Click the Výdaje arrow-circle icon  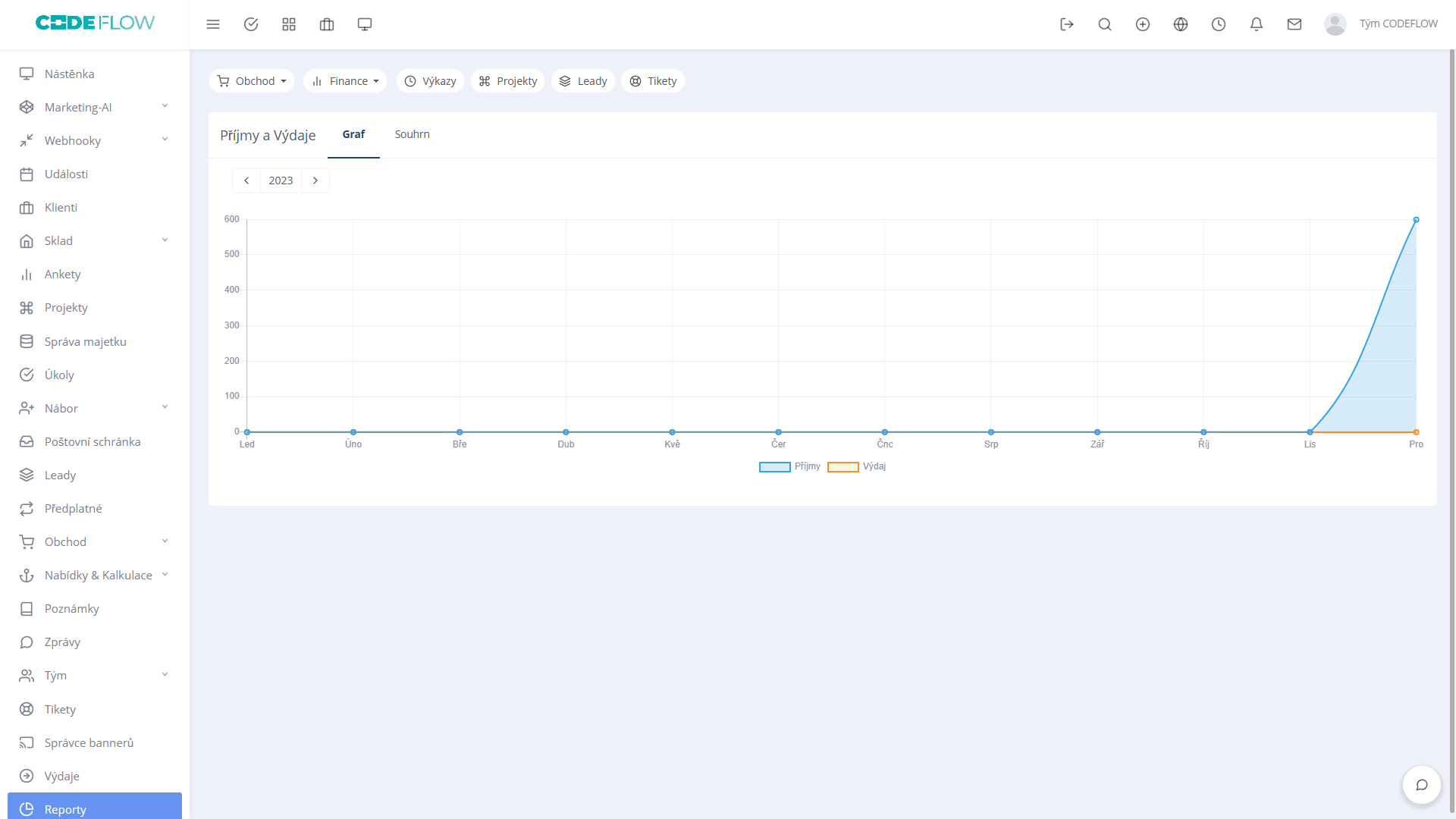[x=27, y=776]
